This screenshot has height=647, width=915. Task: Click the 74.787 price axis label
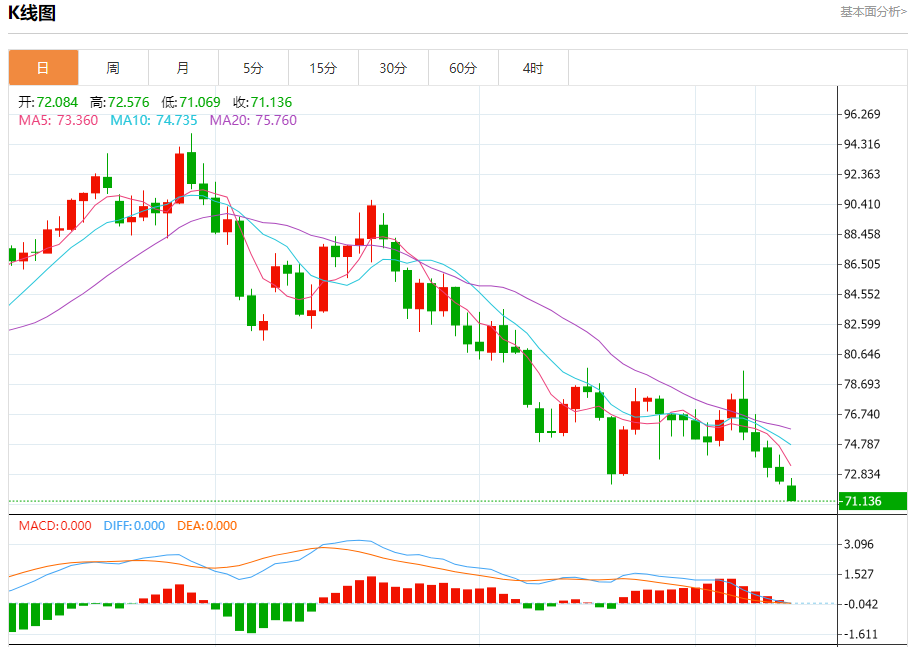[862, 445]
